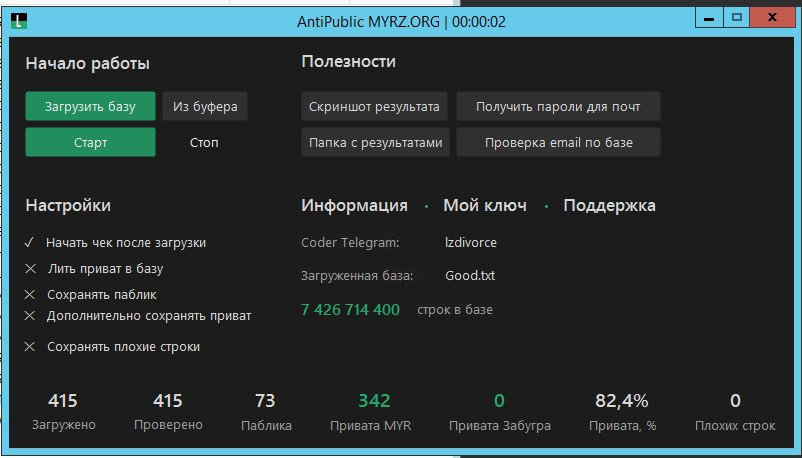This screenshot has height=458, width=802.
Task: Enable Сохранять плохие строки option
Action: click(x=30, y=346)
